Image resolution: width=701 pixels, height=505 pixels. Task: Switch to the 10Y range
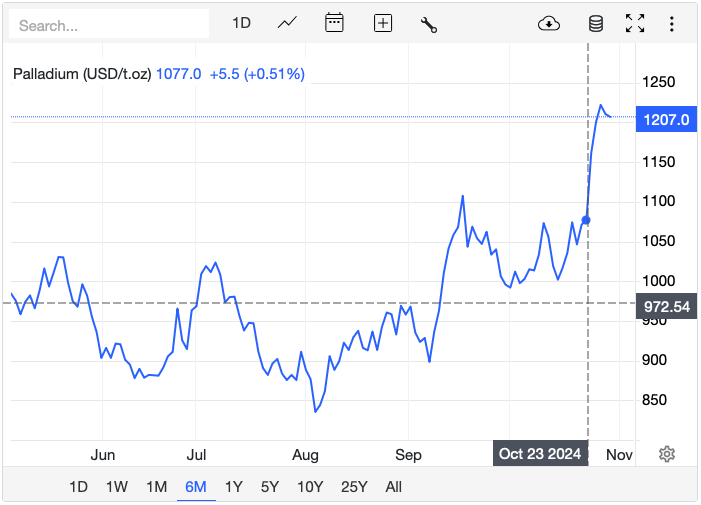310,486
